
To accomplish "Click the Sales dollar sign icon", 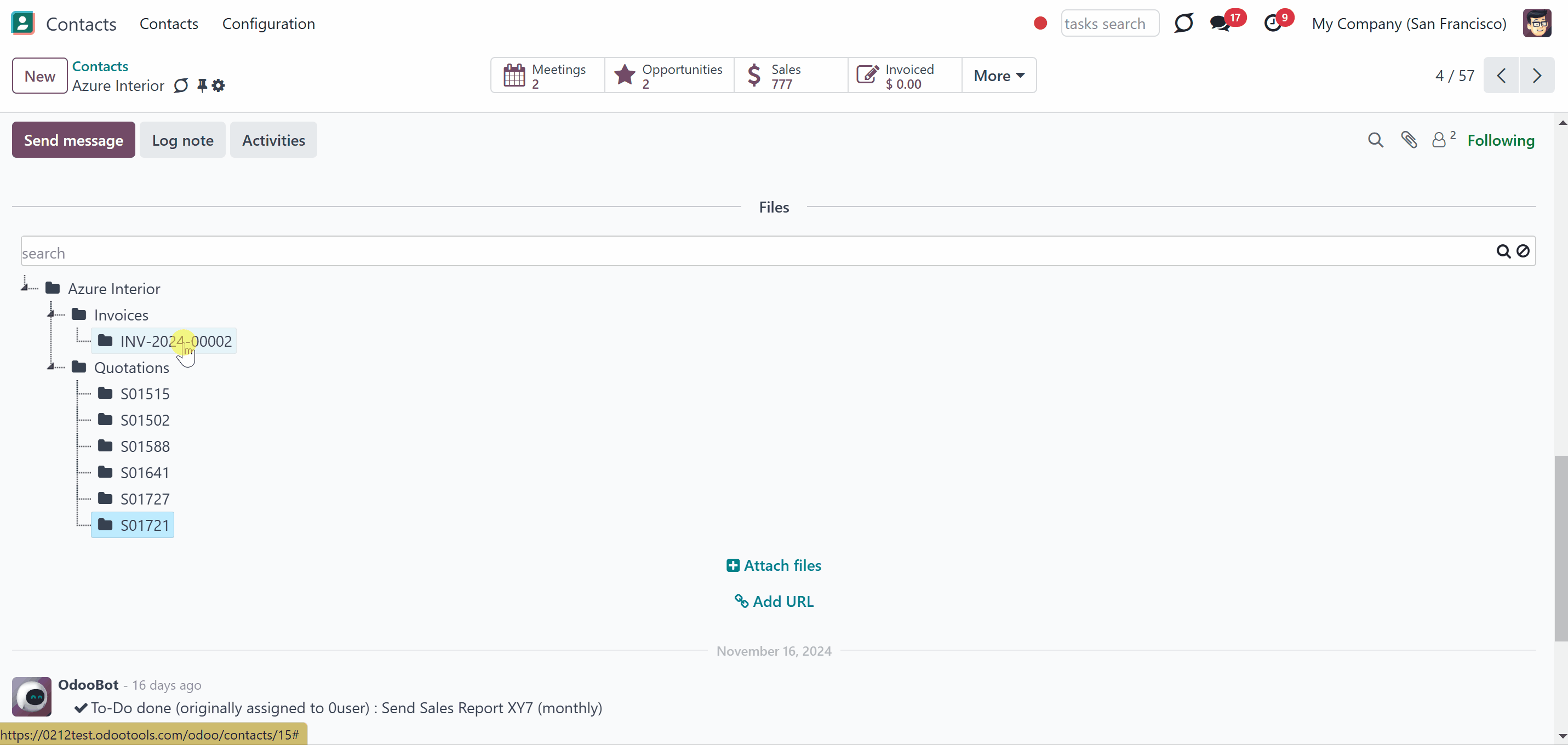I will click(x=753, y=76).
